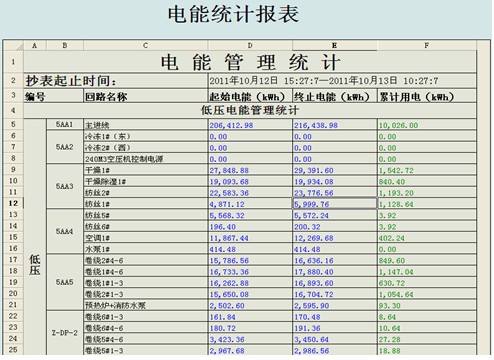The width and height of the screenshot is (494, 360).
Task: Click the date range cell in row 2
Action: [x=342, y=81]
